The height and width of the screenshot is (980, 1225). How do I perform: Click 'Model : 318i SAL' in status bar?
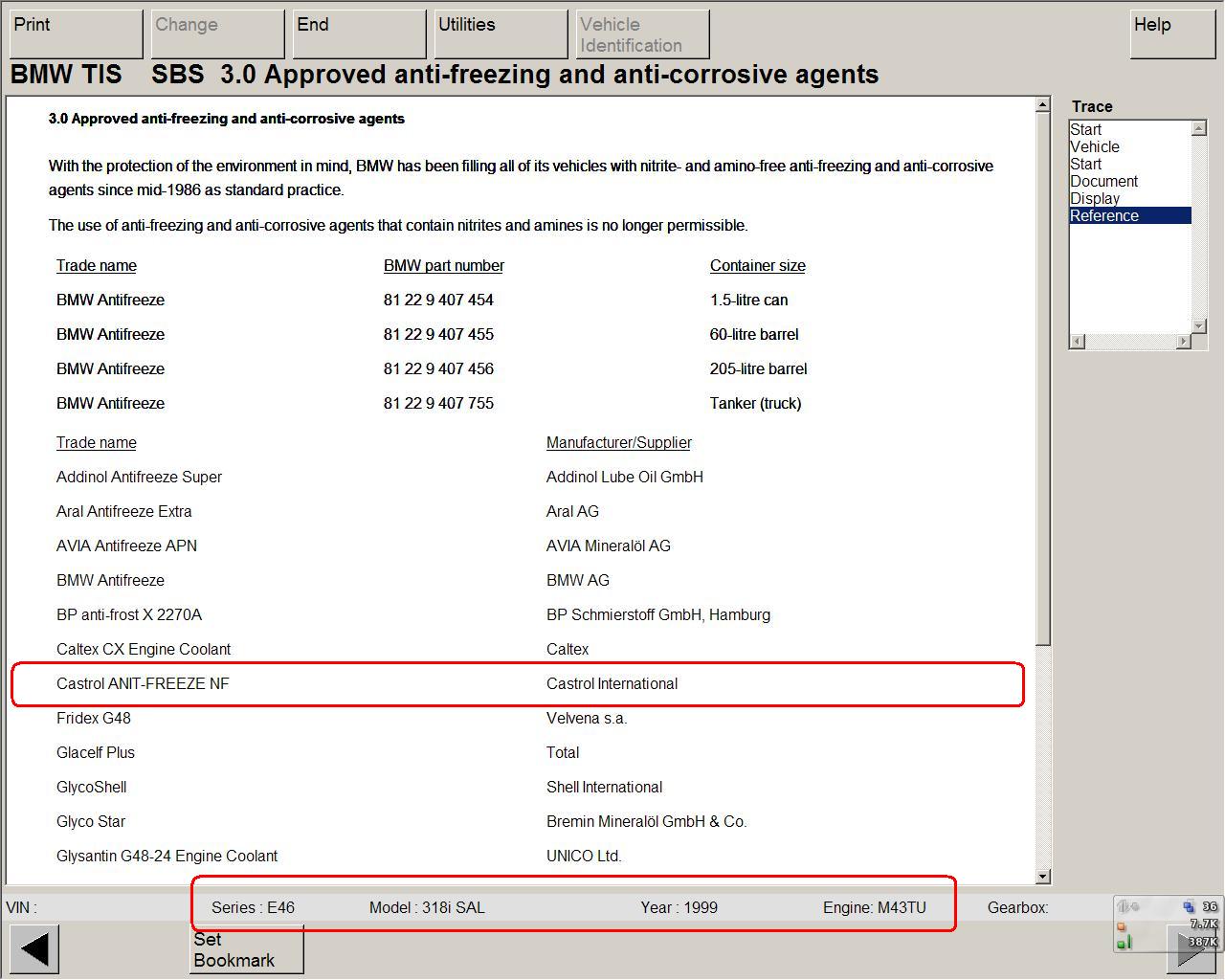pyautogui.click(x=427, y=907)
